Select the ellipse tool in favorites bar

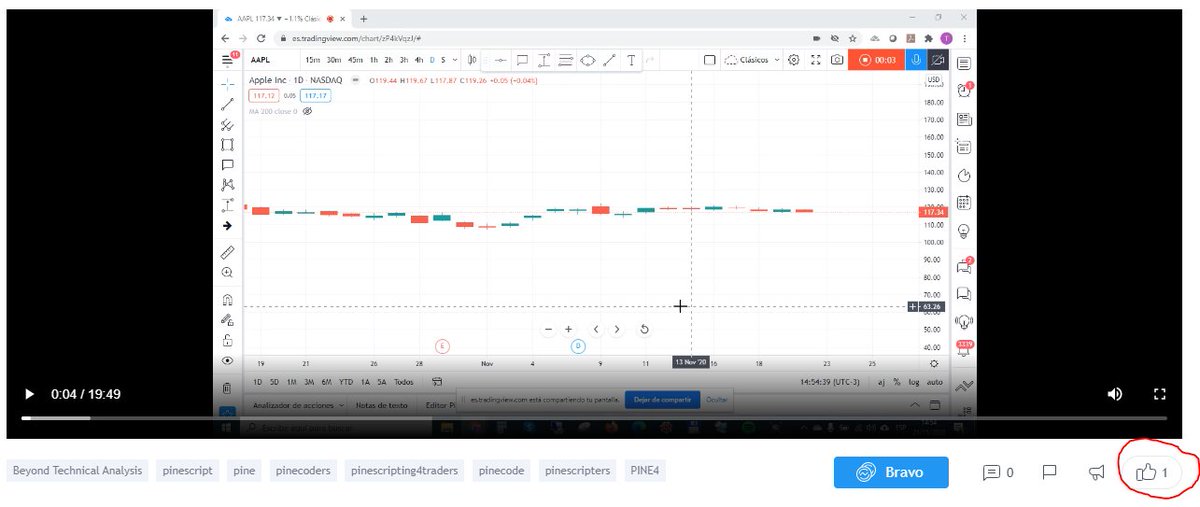[588, 60]
